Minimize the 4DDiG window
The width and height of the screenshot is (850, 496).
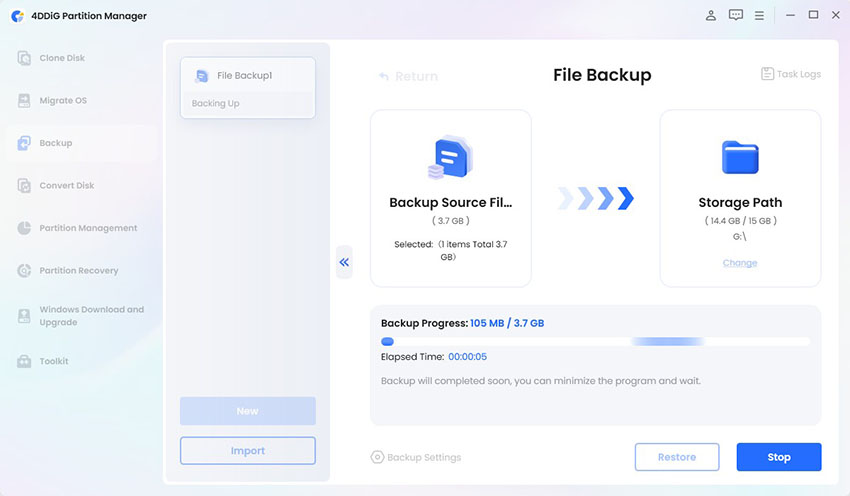[790, 15]
